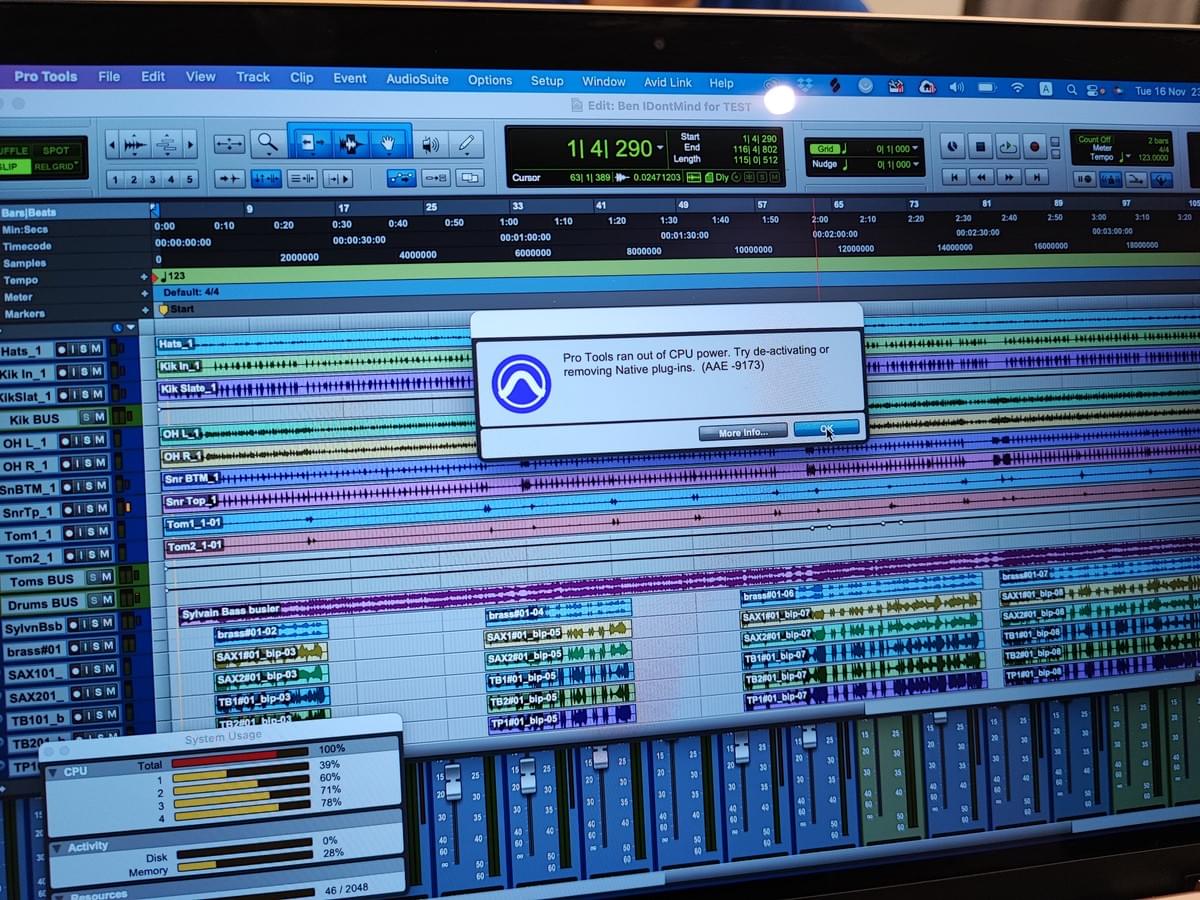Open the Setup menu
Viewport: 1200px width, 900px height.
coord(547,81)
